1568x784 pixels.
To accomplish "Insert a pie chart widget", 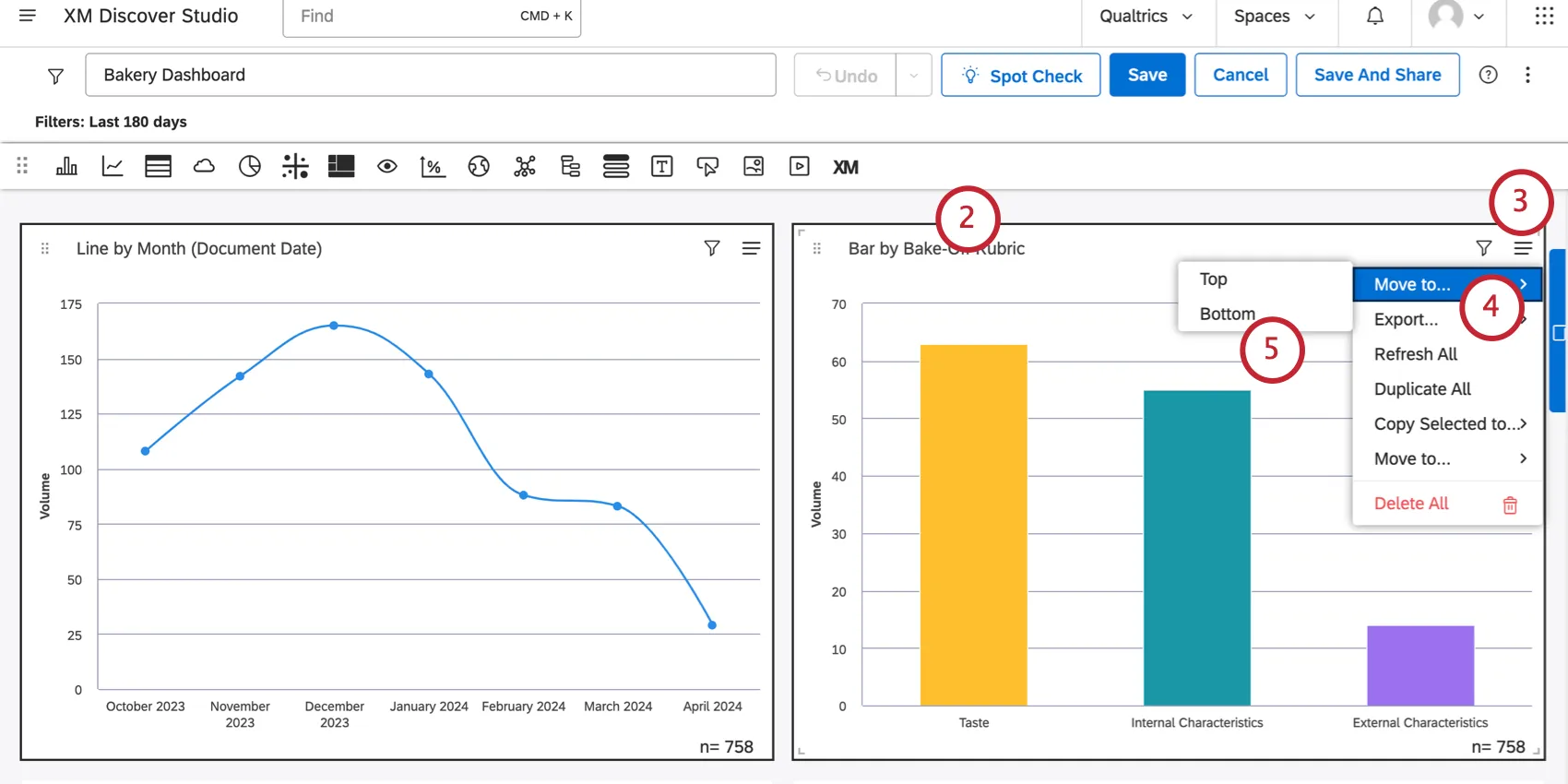I will point(250,167).
